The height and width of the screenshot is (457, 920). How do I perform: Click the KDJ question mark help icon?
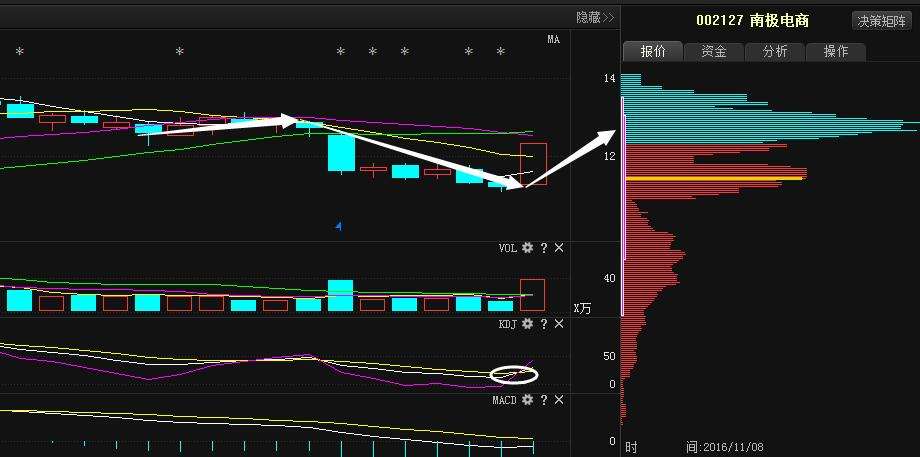click(544, 325)
